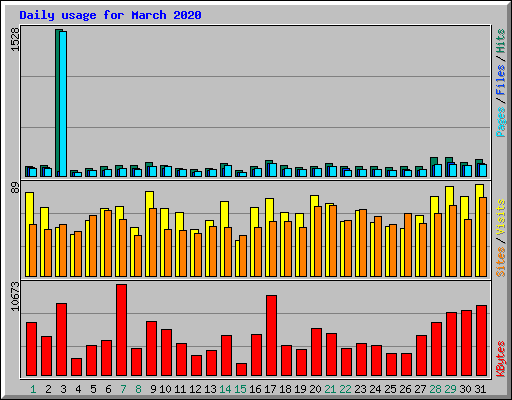Select the yellow visits bar for day 29
The image size is (512, 400).
[x=447, y=231]
